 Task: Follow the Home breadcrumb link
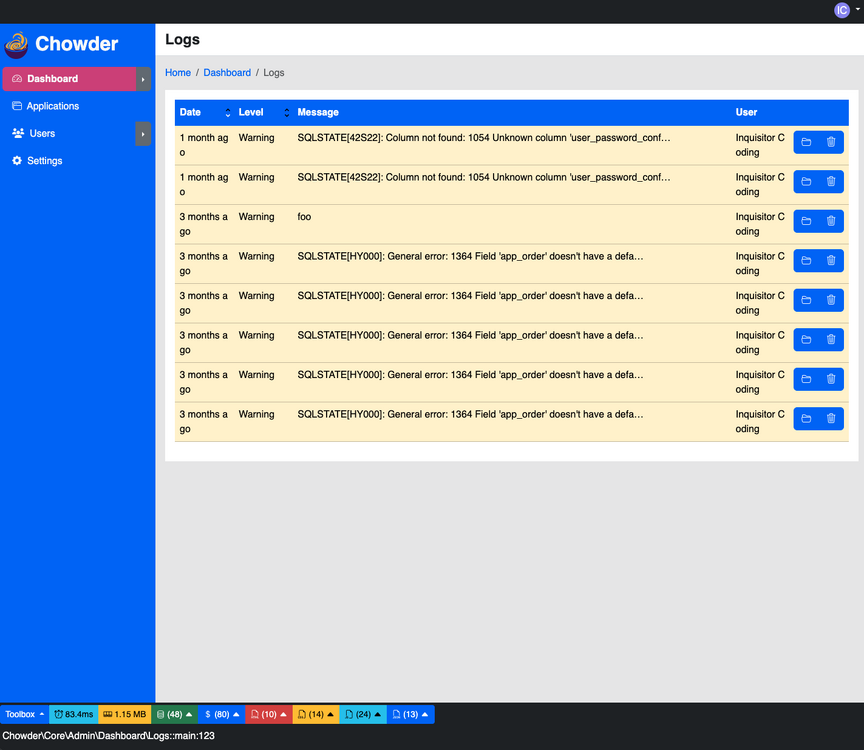point(178,72)
